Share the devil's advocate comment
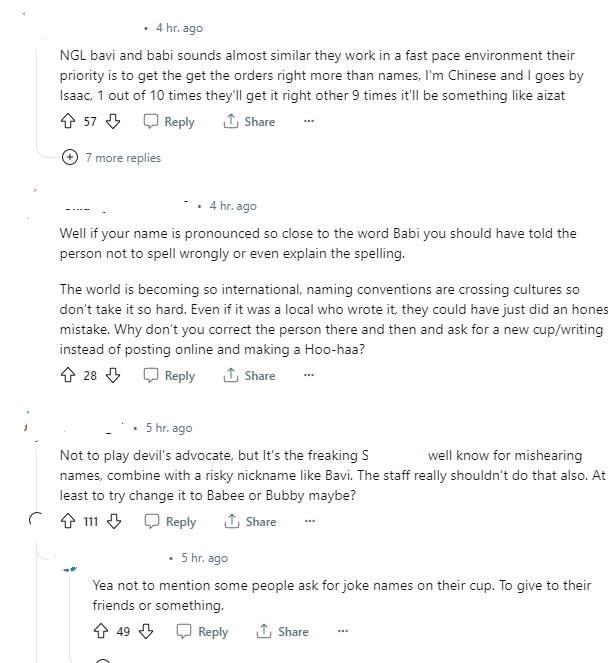 pyautogui.click(x=250, y=522)
